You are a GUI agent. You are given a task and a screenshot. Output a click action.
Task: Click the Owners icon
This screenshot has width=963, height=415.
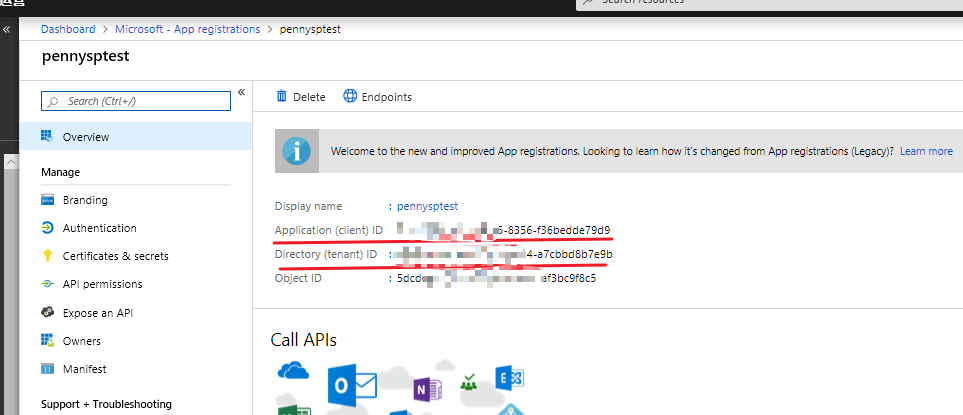click(46, 341)
